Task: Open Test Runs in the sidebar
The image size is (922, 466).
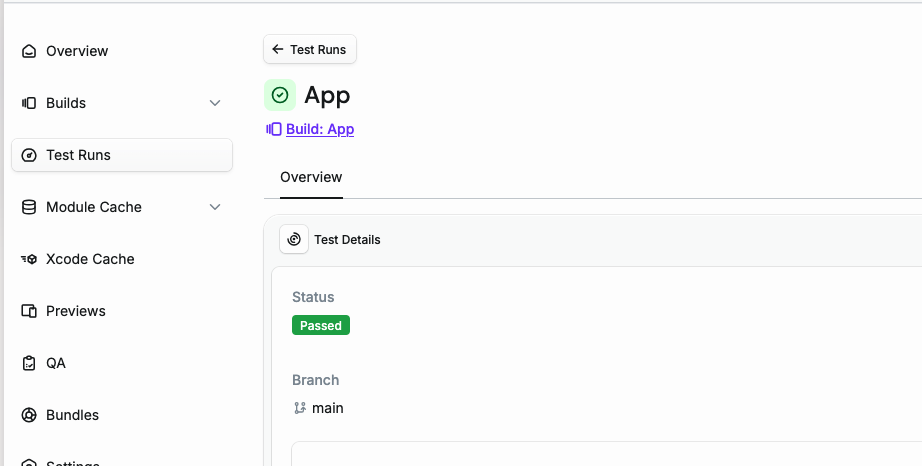Action: click(78, 155)
